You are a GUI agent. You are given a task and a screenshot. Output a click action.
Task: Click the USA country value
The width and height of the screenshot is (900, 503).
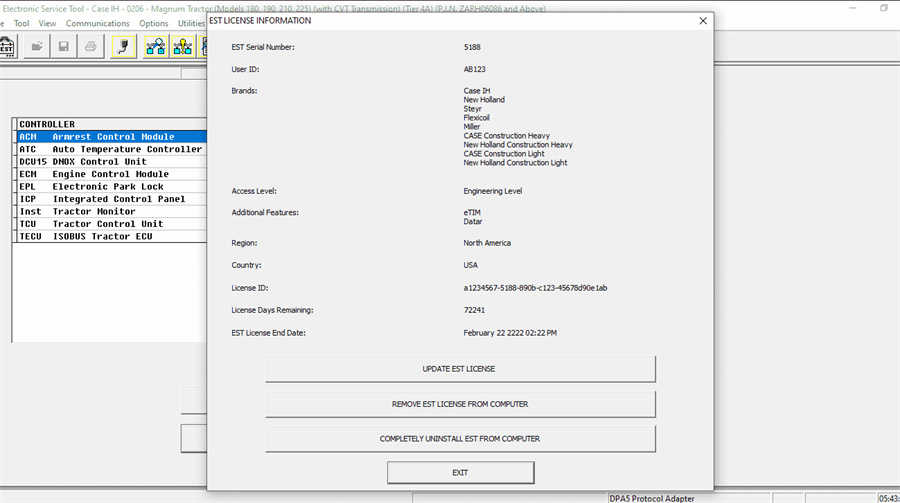(470, 265)
